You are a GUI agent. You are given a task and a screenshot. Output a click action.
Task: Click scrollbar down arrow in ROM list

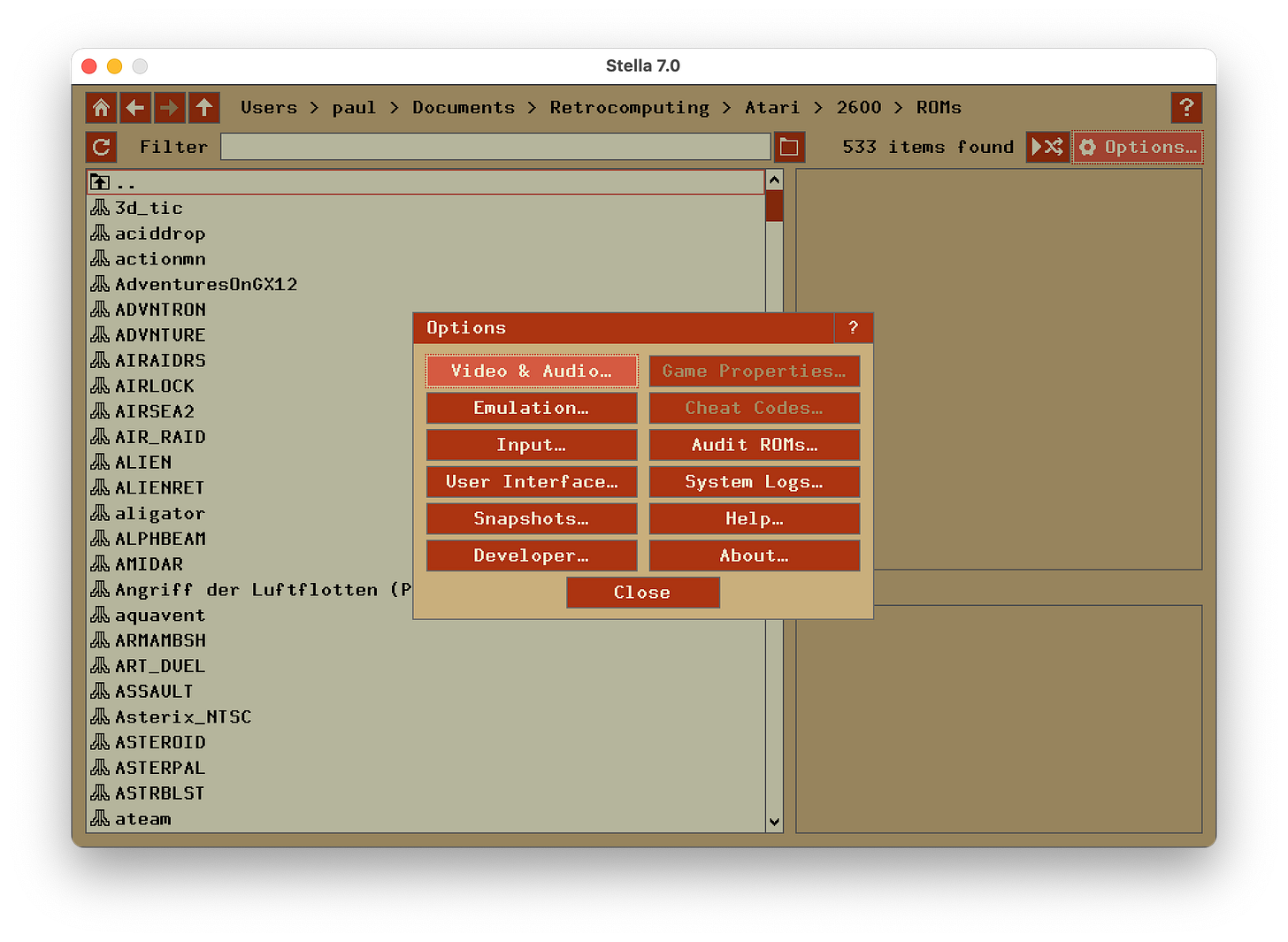coord(774,822)
